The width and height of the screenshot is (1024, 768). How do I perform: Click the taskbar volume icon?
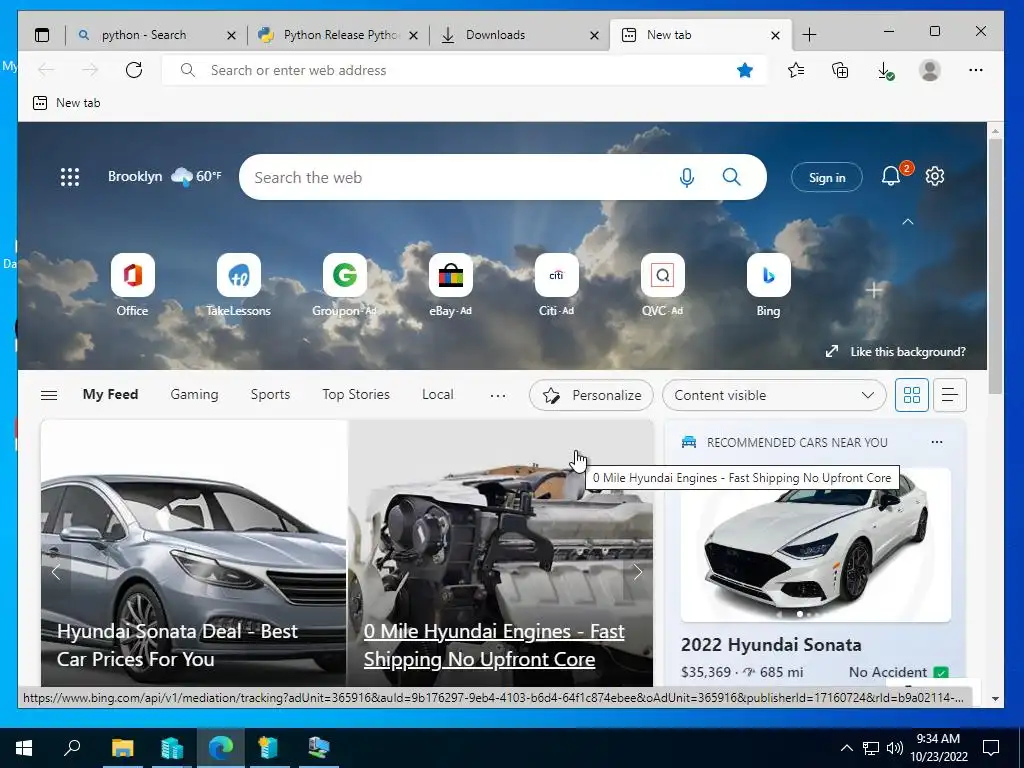tap(895, 748)
